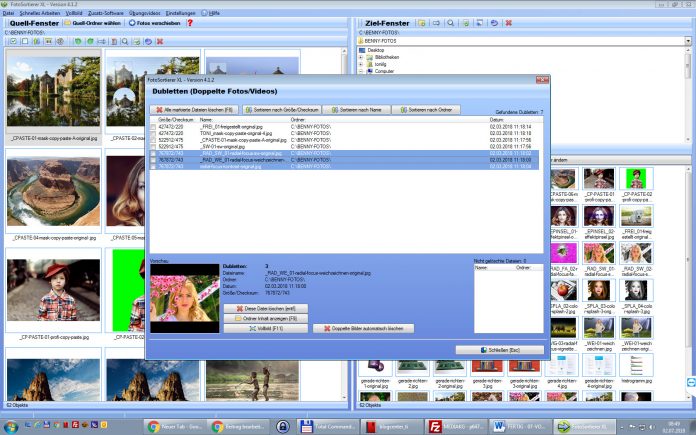Click the arrow icon in Ziel-Fenster toolbar
This screenshot has height=435, width=696.
[436, 23]
